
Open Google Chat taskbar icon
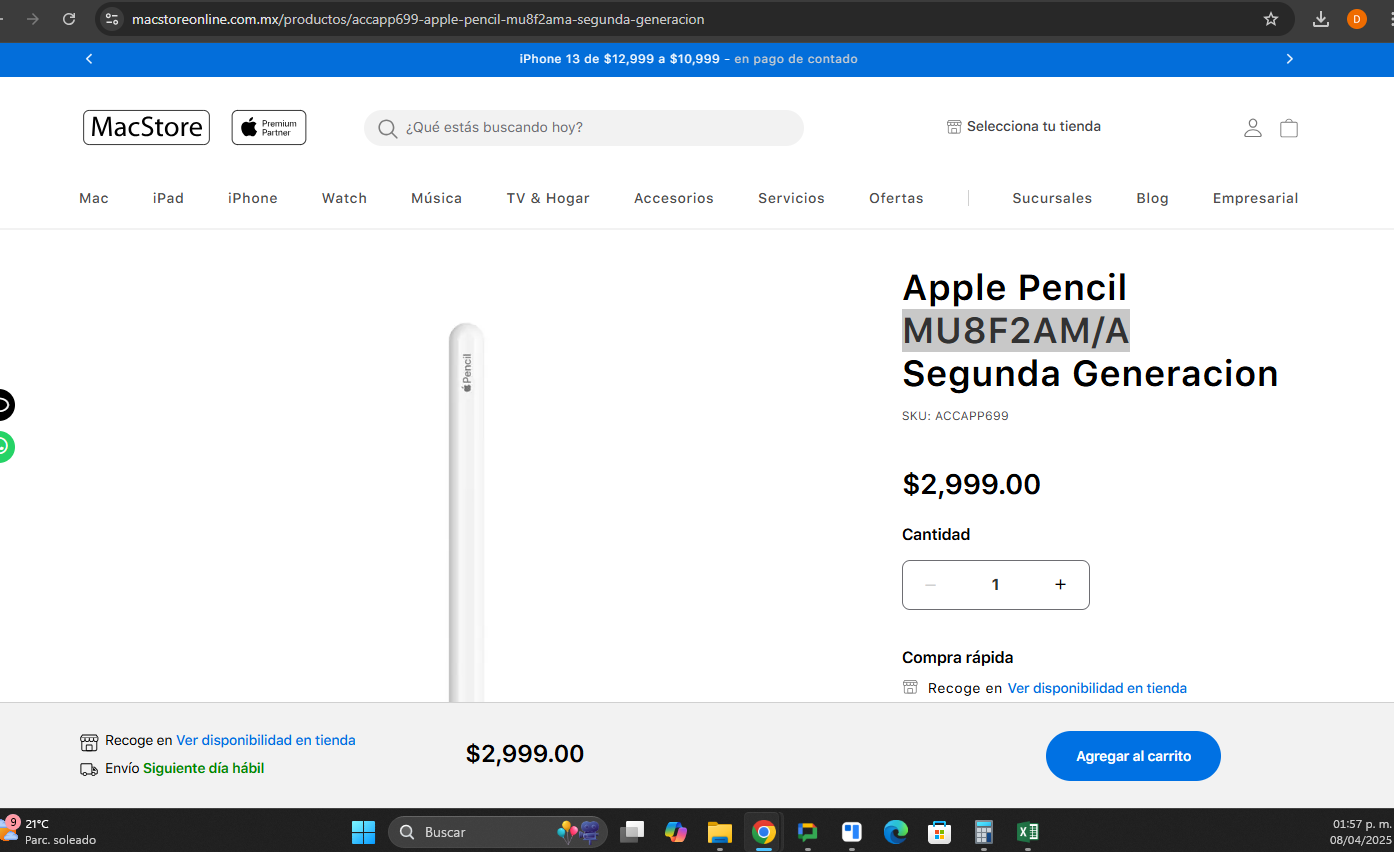click(808, 832)
